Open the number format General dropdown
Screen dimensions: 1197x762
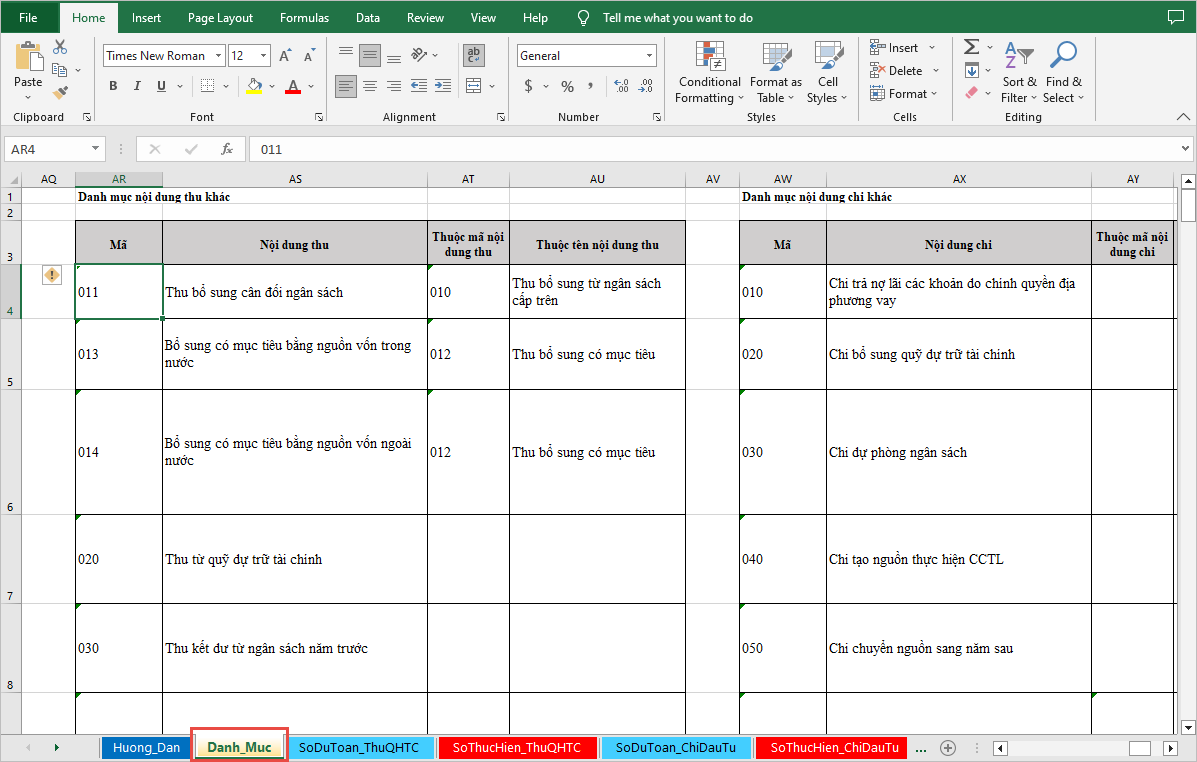pyautogui.click(x=649, y=56)
